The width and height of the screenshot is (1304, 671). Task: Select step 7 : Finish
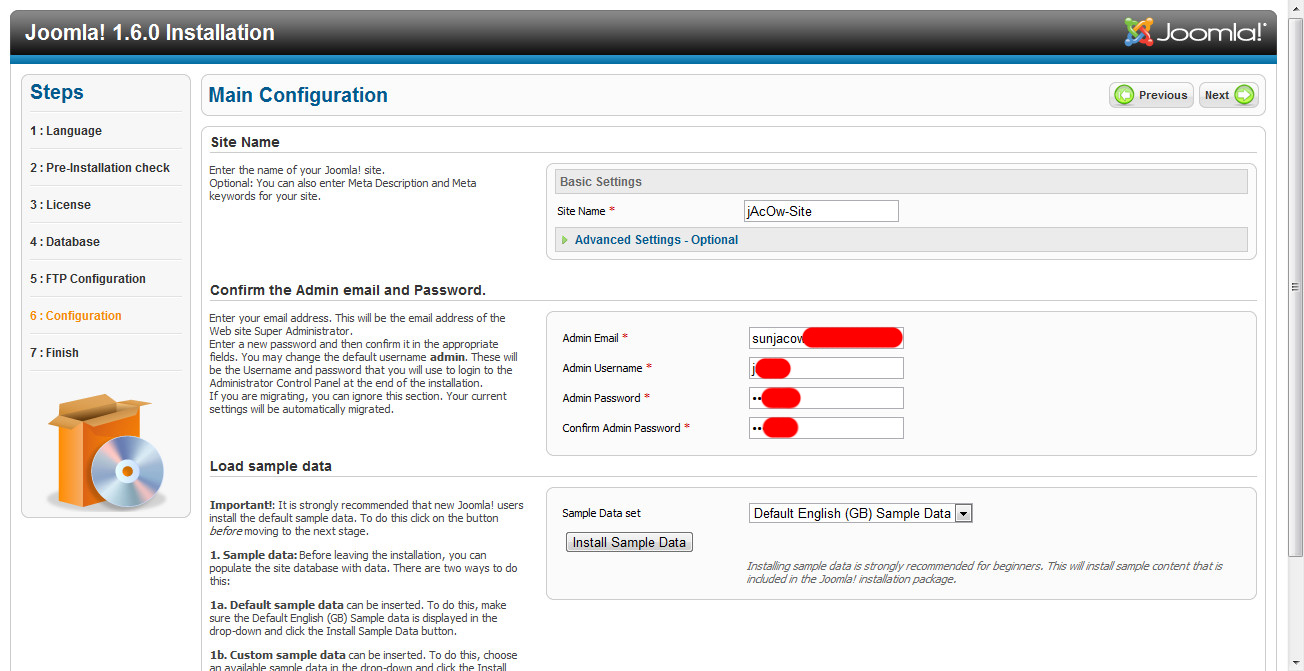click(x=54, y=353)
